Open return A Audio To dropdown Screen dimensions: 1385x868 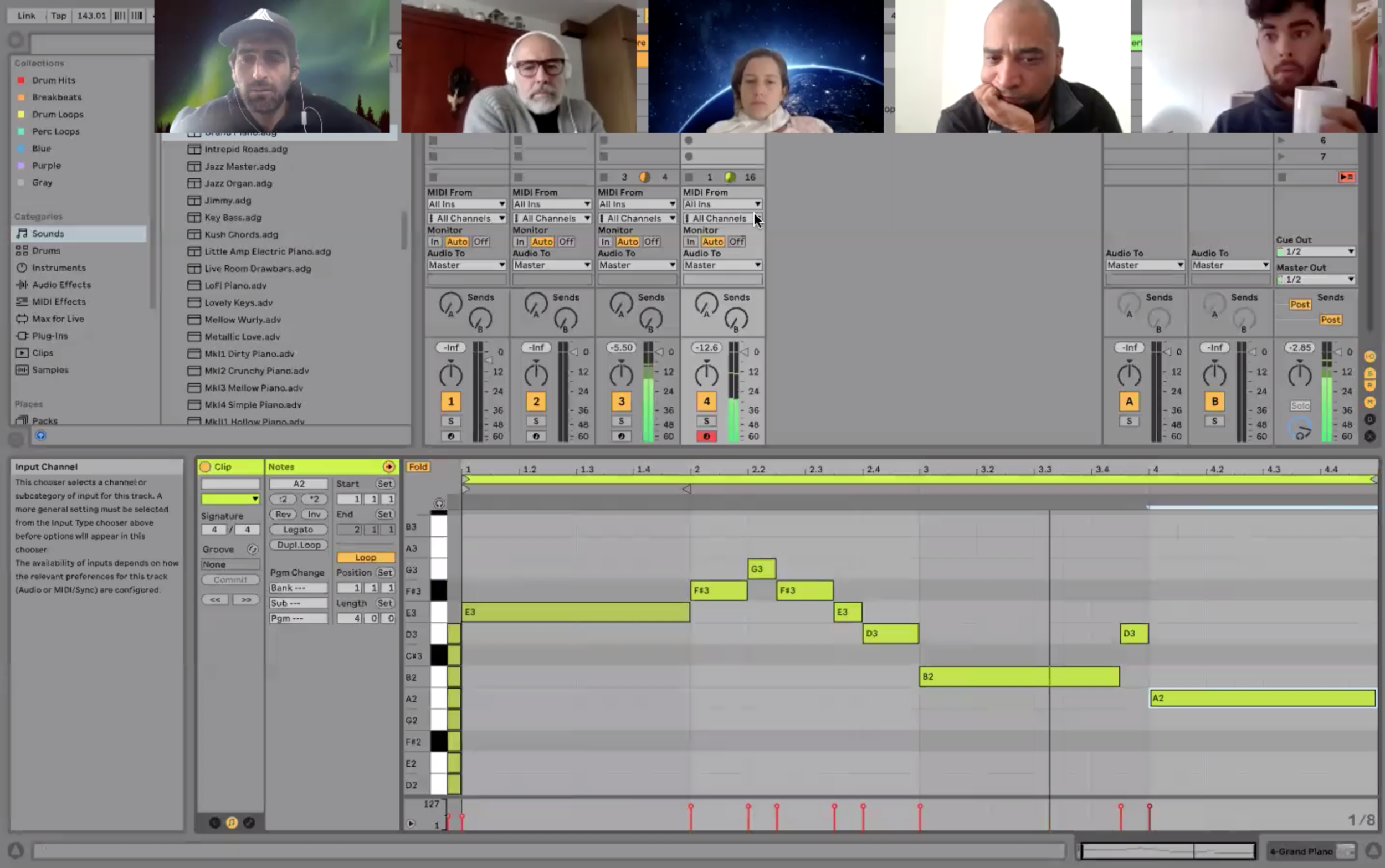1145,265
